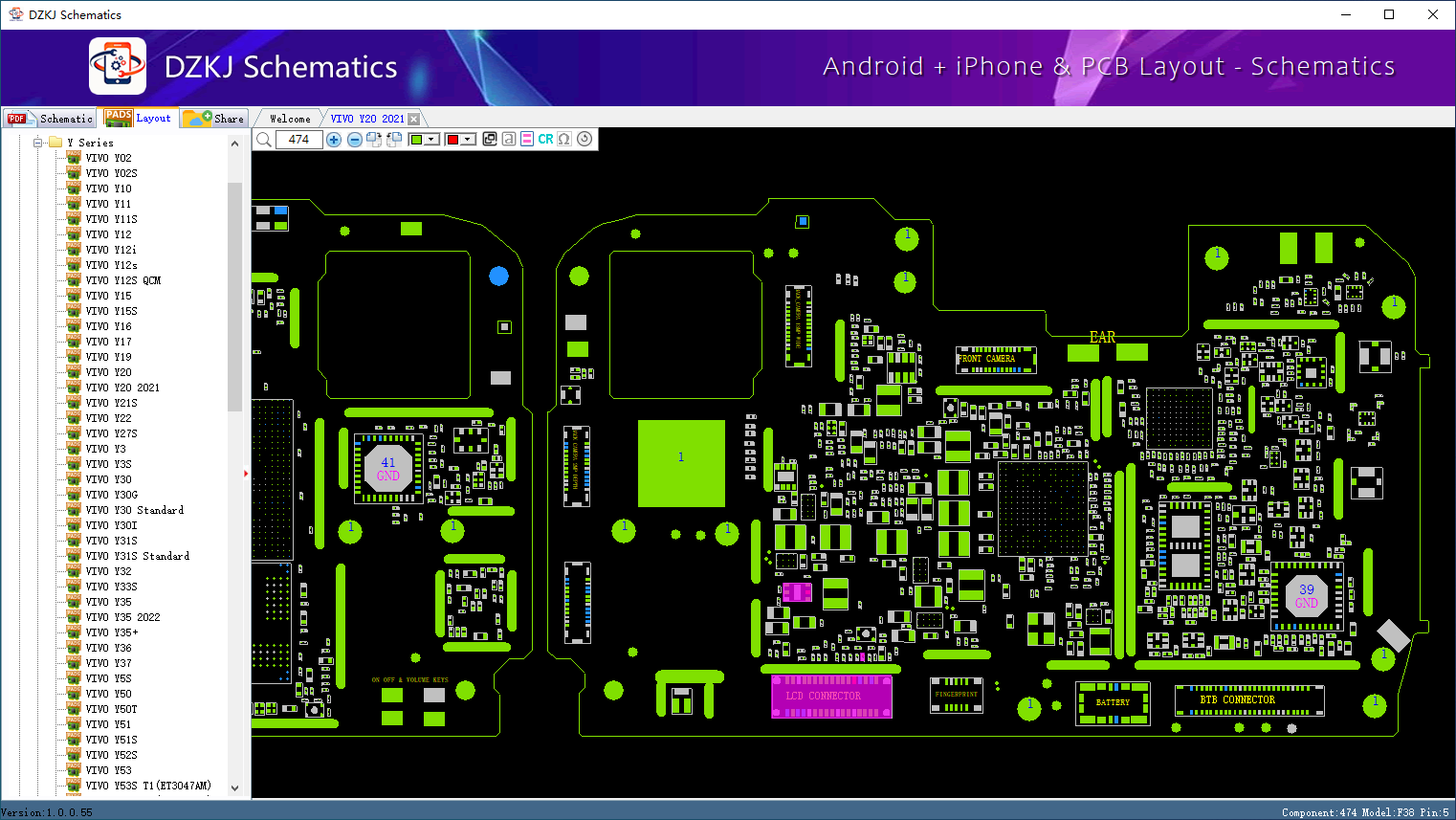The height and width of the screenshot is (820, 1456).
Task: Click the circular reset arrow icon
Action: coord(585,140)
